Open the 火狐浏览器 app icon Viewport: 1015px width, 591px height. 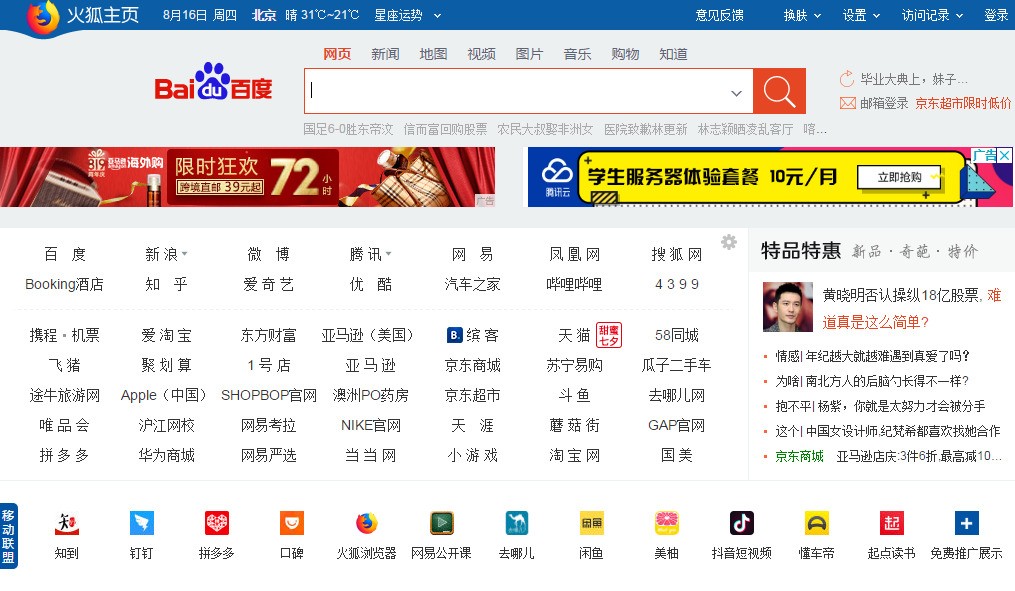click(366, 524)
